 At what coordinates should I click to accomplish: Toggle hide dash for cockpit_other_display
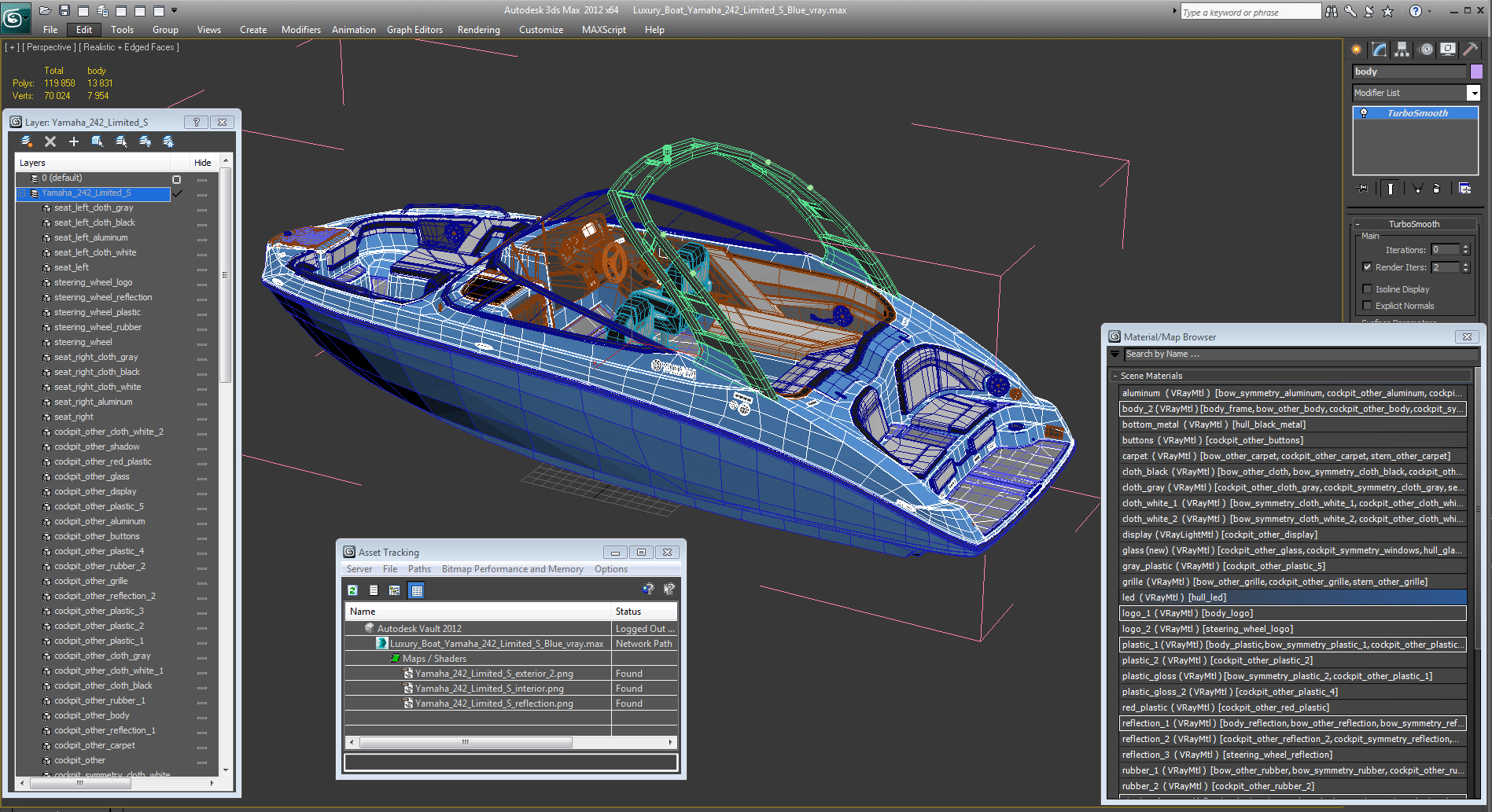point(202,492)
